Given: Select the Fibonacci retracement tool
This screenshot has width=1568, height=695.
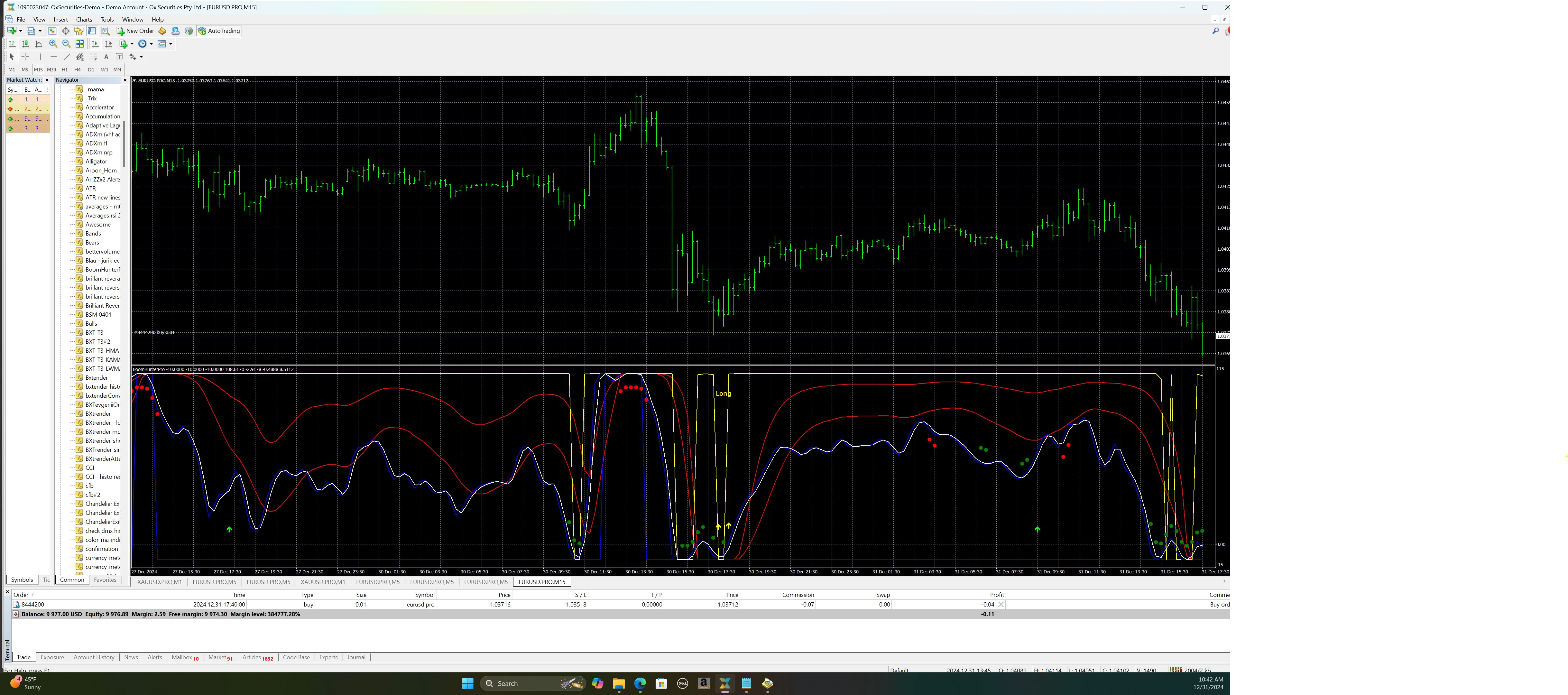Looking at the screenshot, I should (x=93, y=57).
